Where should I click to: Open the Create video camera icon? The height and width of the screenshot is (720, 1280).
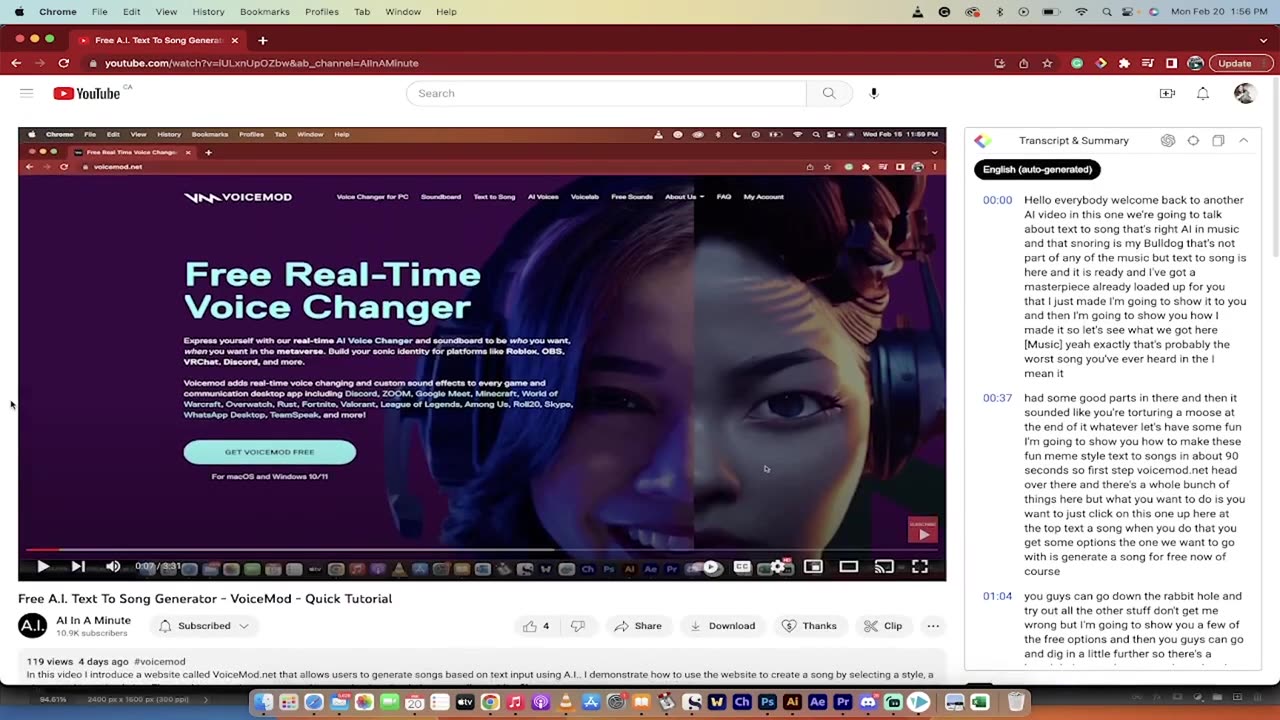(1167, 93)
